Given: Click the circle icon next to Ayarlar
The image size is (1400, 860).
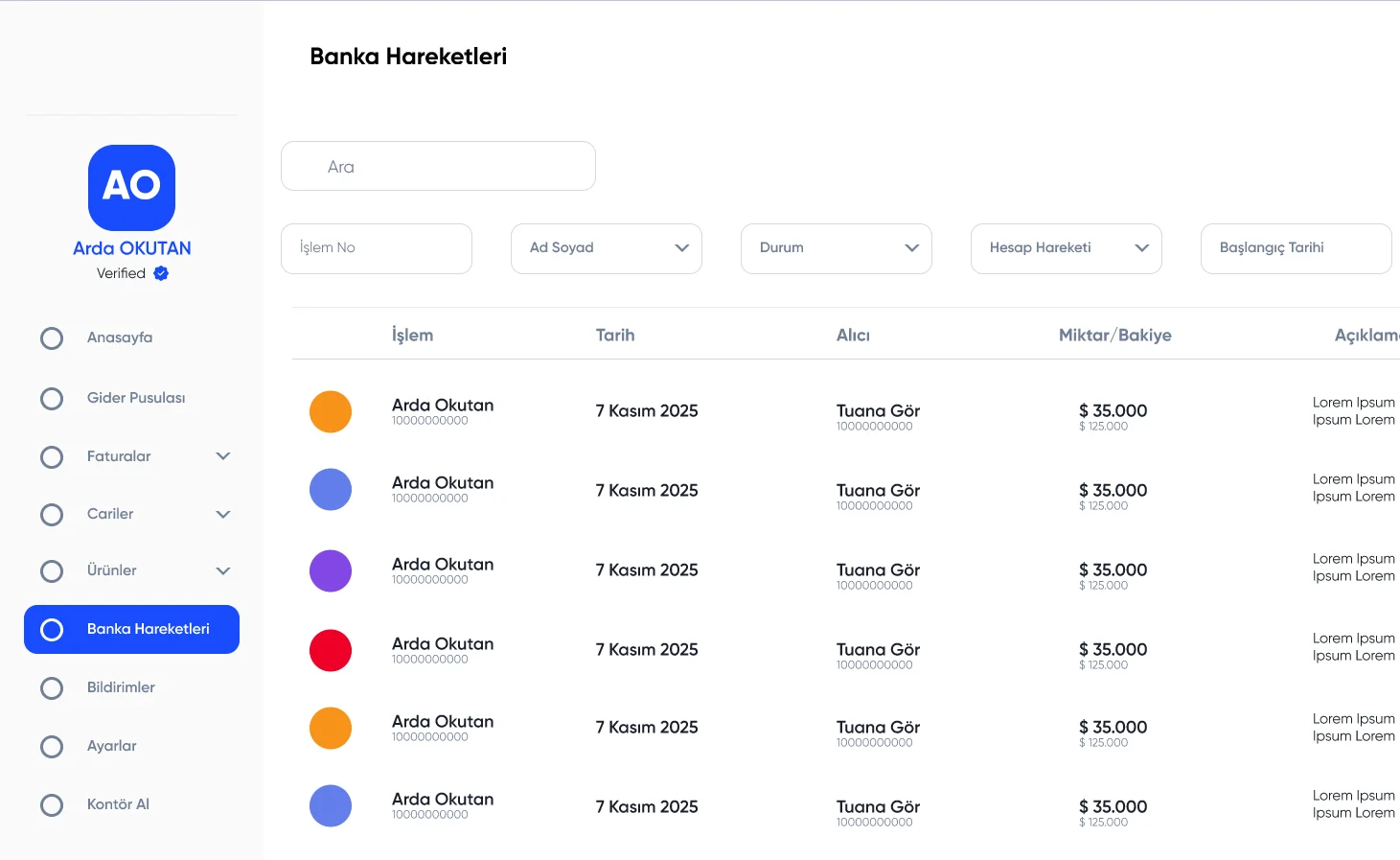Looking at the screenshot, I should click(x=52, y=747).
